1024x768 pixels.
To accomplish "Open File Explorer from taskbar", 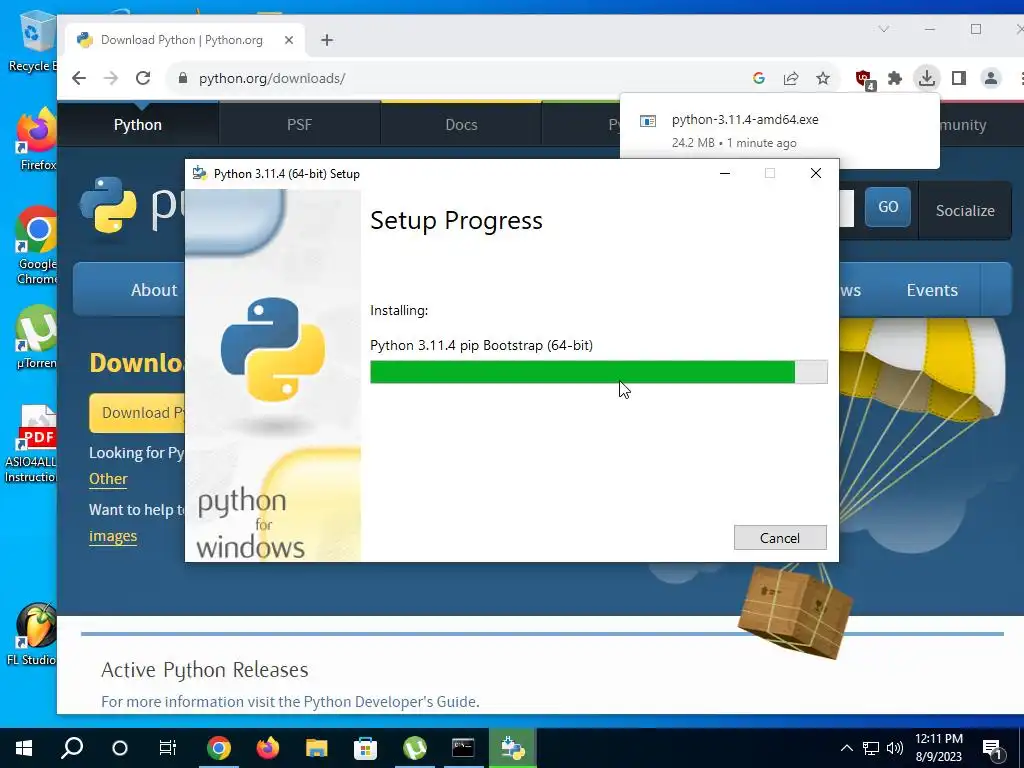I will (317, 748).
